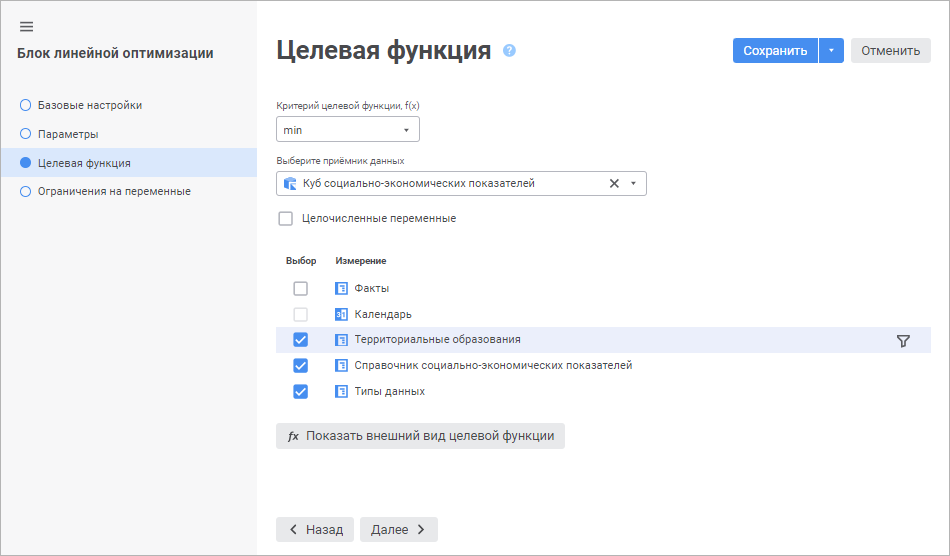Click the help question mark icon
Image resolution: width=950 pixels, height=556 pixels.
coord(509,50)
